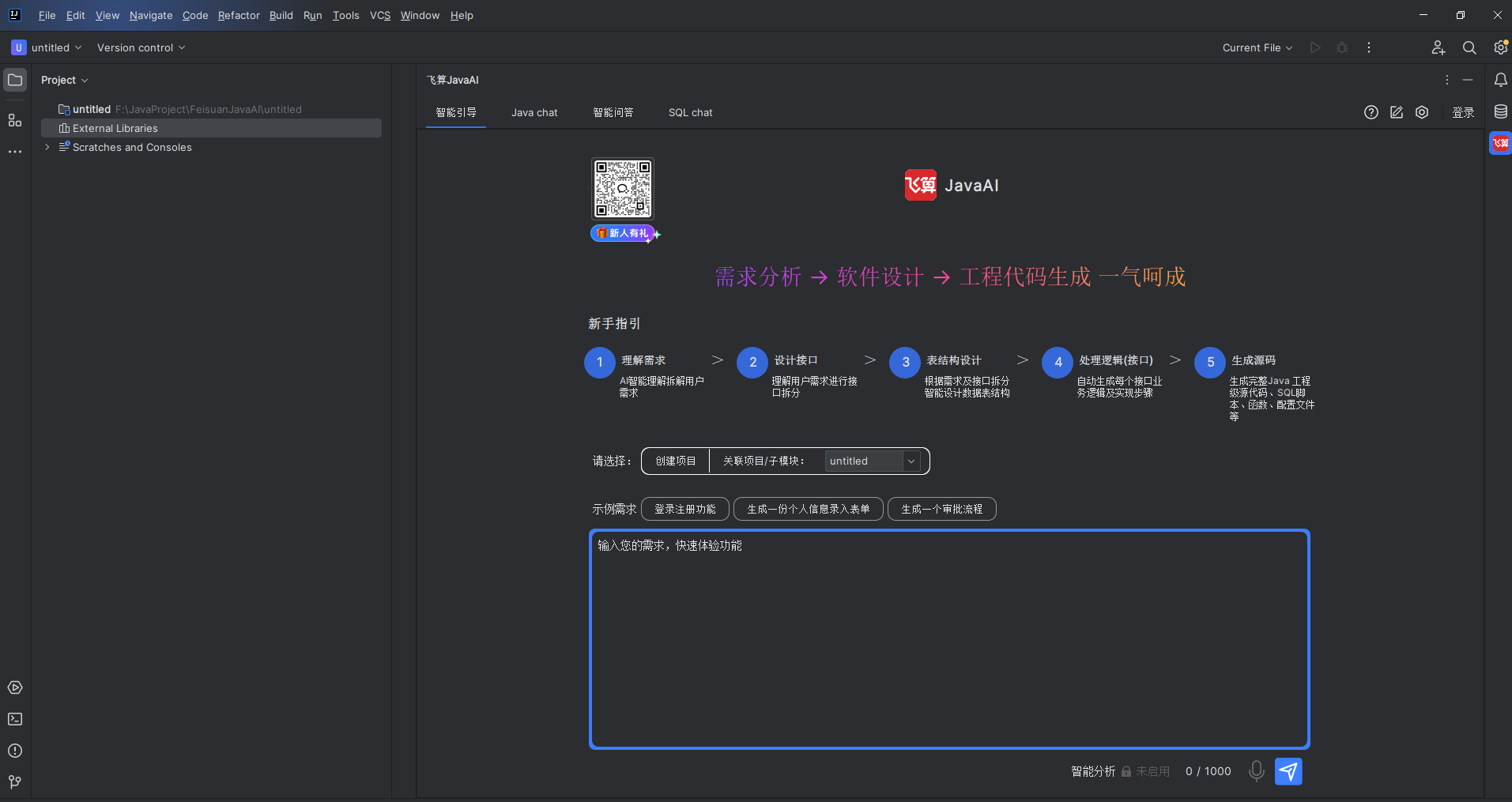
Task: Click the Debug bug icon
Action: 1342,47
